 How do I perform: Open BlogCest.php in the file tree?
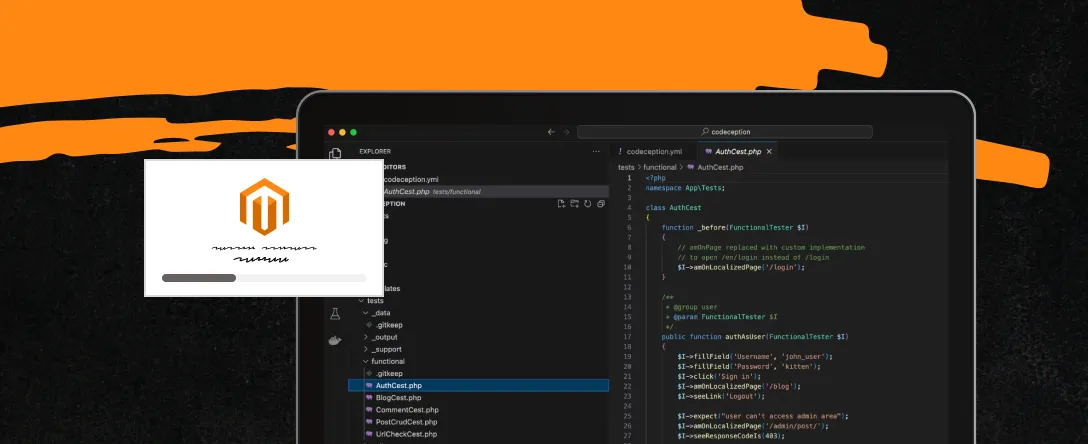tap(398, 397)
